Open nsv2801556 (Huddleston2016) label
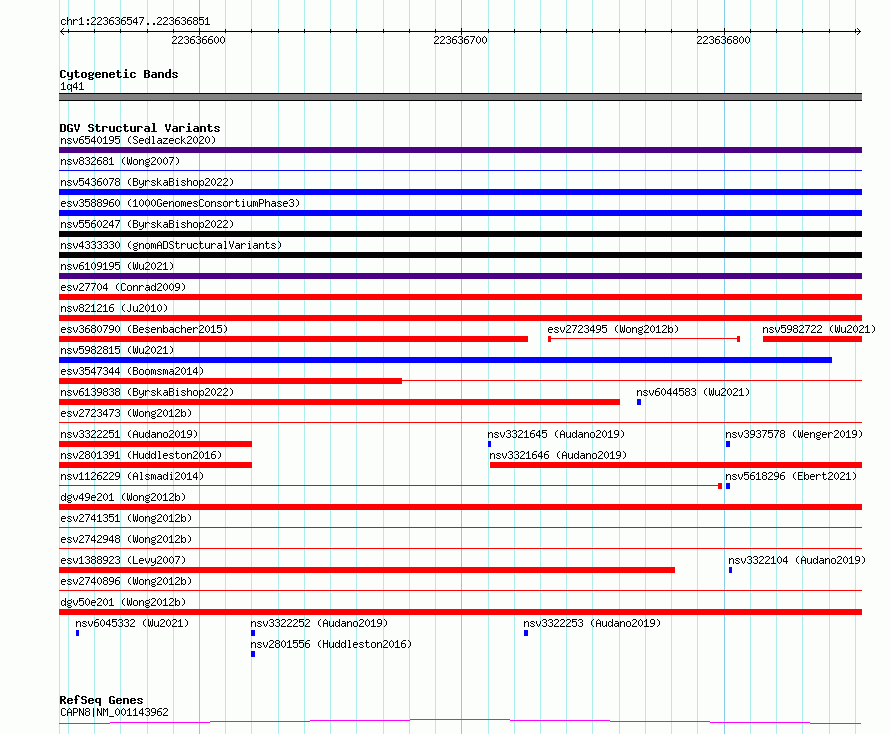890x734 pixels. 331,644
